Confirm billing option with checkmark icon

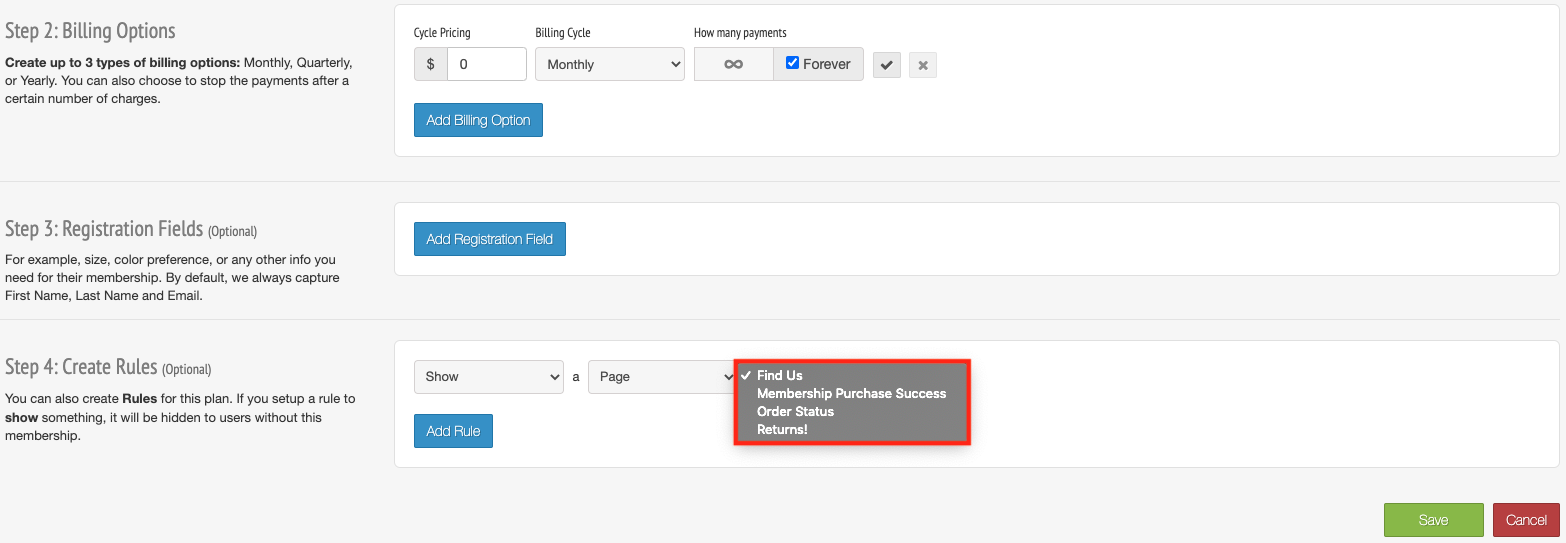pos(887,65)
